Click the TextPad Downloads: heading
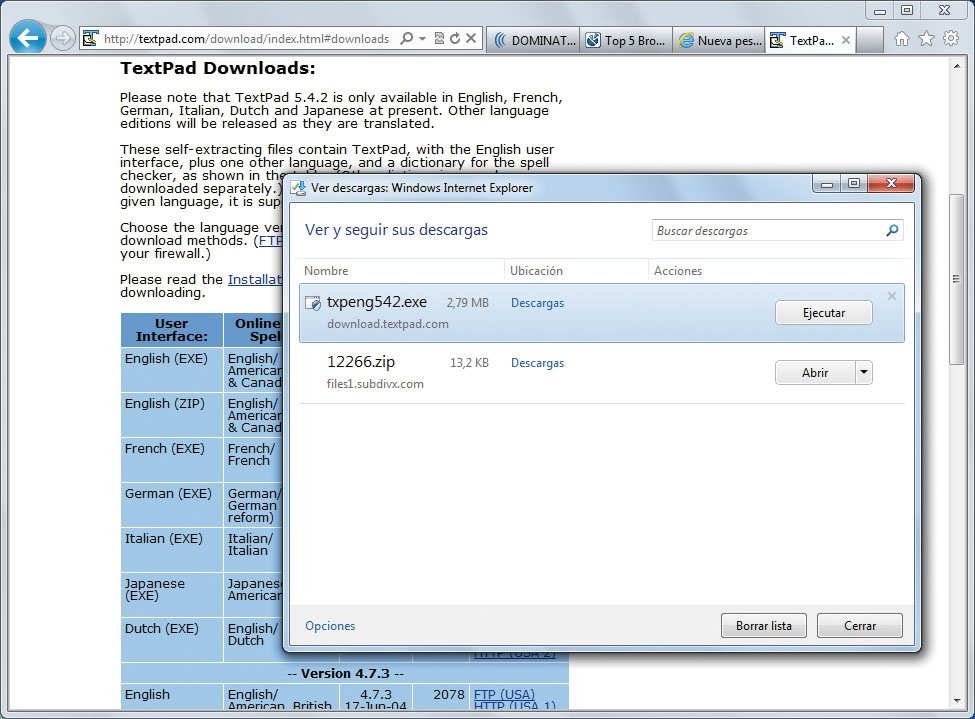The height and width of the screenshot is (719, 975). click(x=218, y=68)
